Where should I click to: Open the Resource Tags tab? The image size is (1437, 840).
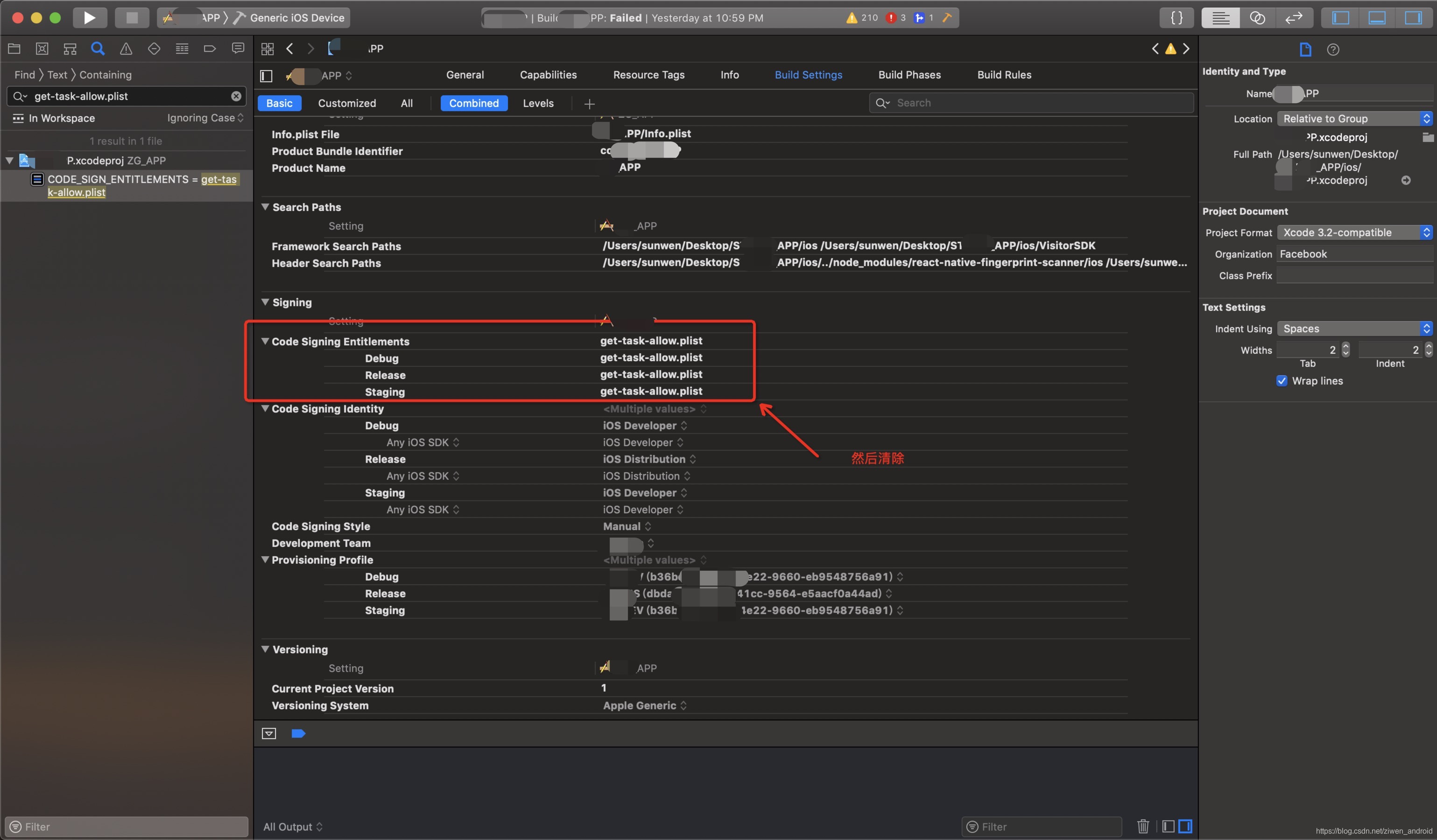pos(648,75)
